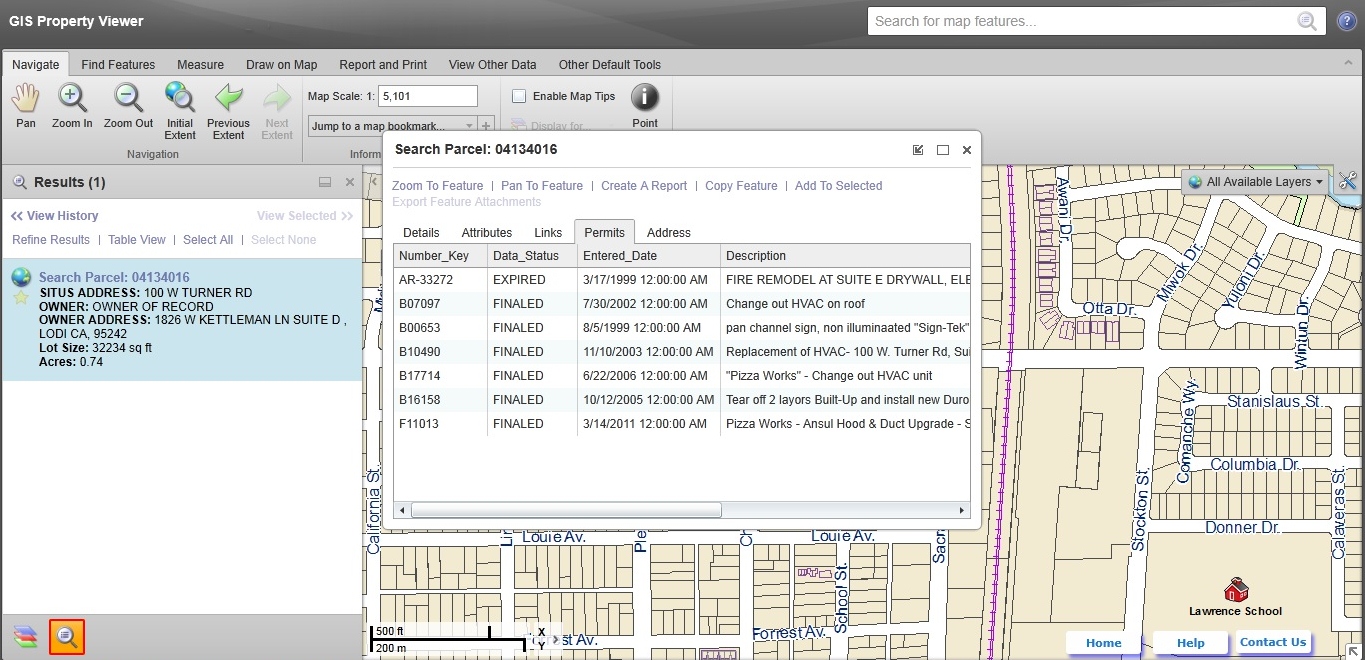Viewport: 1365px width, 660px height.
Task: Expand View Selected in results panel
Action: click(304, 215)
